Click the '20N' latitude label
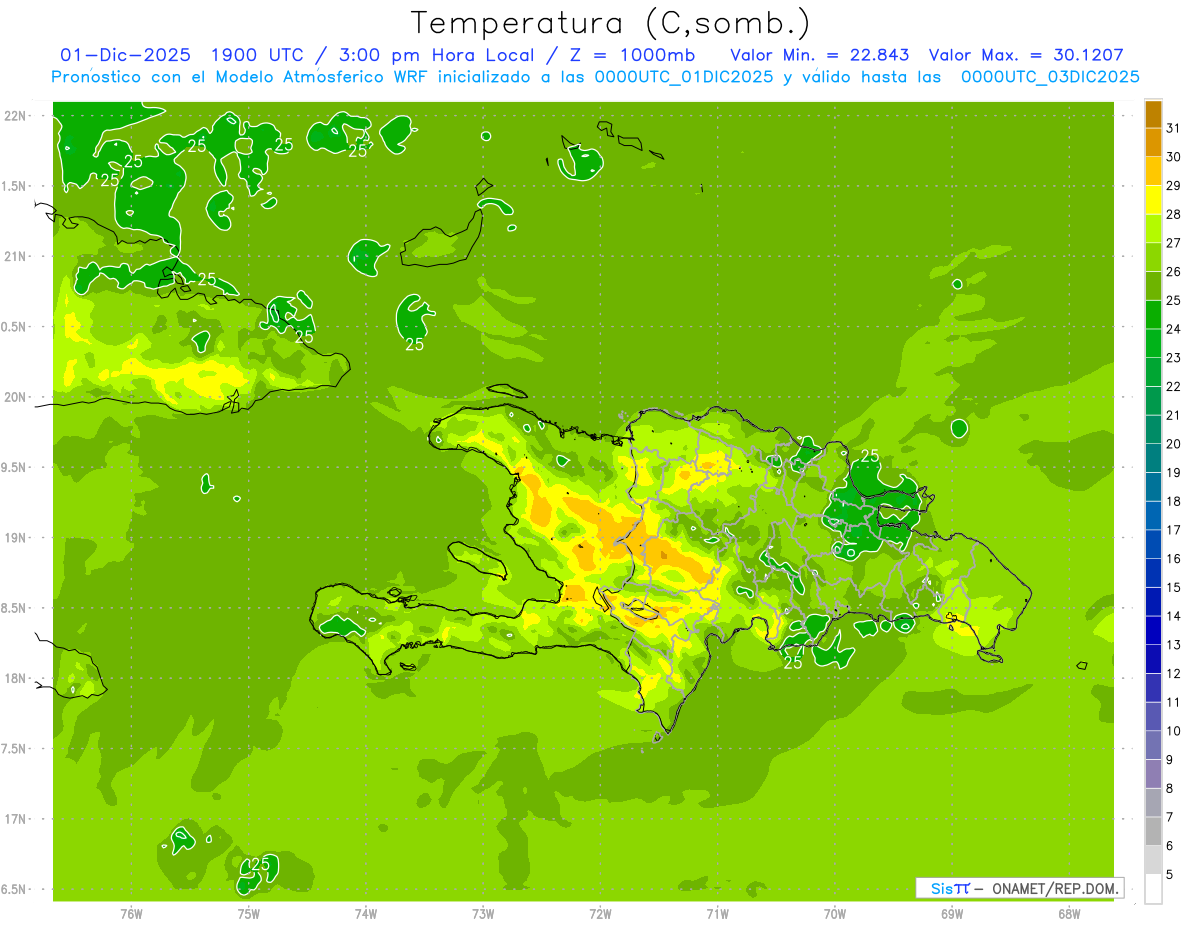Viewport: 1200px width, 927px height. click(x=17, y=397)
